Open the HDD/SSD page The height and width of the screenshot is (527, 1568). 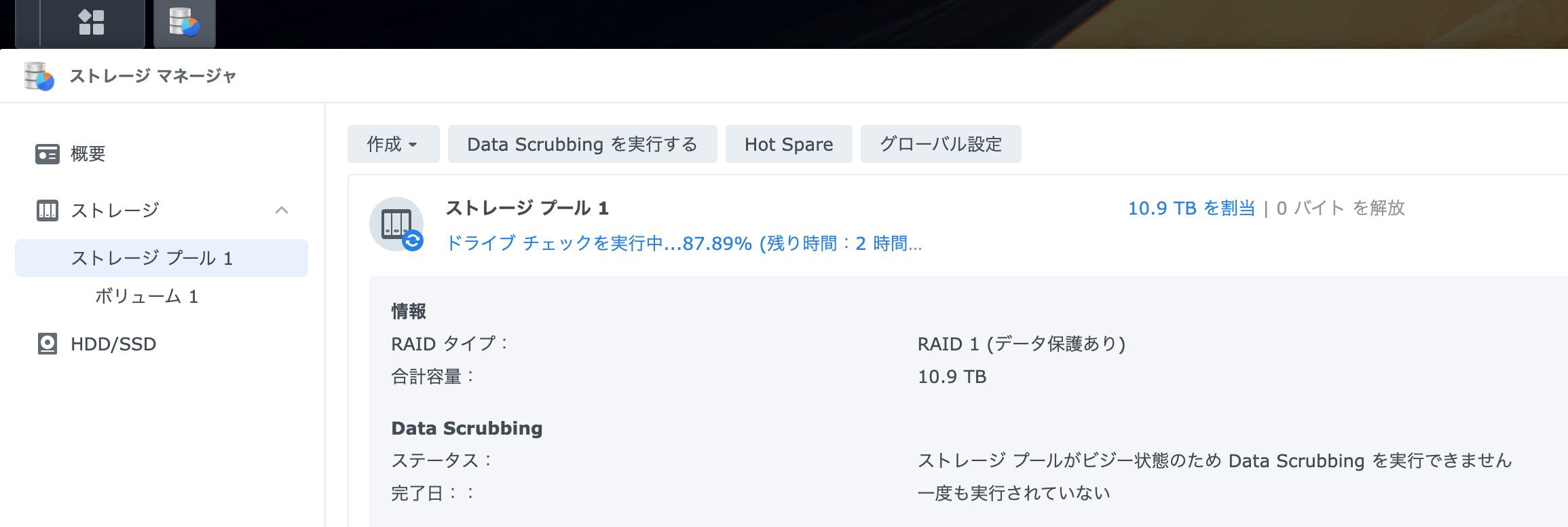[113, 344]
